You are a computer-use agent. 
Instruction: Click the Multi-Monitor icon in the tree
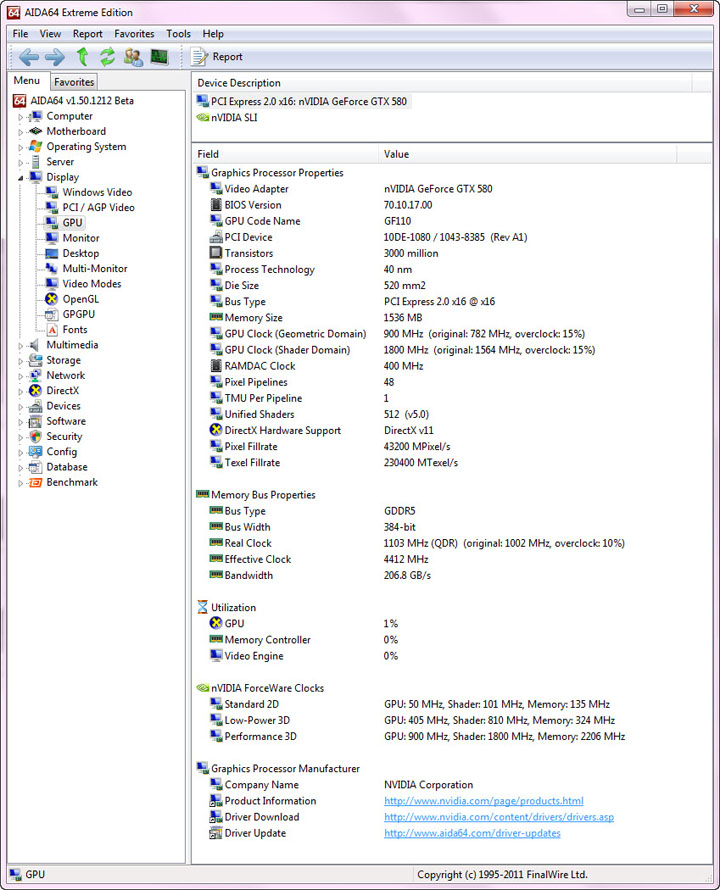pyautogui.click(x=52, y=268)
